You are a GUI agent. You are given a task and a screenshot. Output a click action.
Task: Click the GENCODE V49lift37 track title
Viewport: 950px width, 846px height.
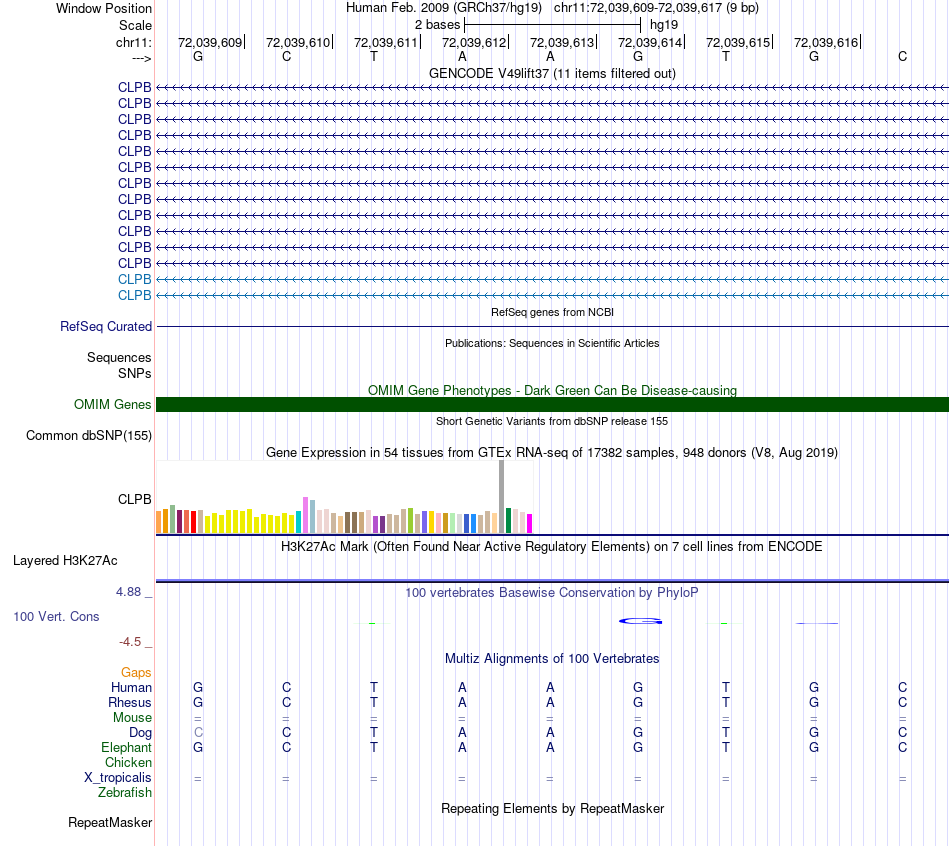click(x=552, y=73)
